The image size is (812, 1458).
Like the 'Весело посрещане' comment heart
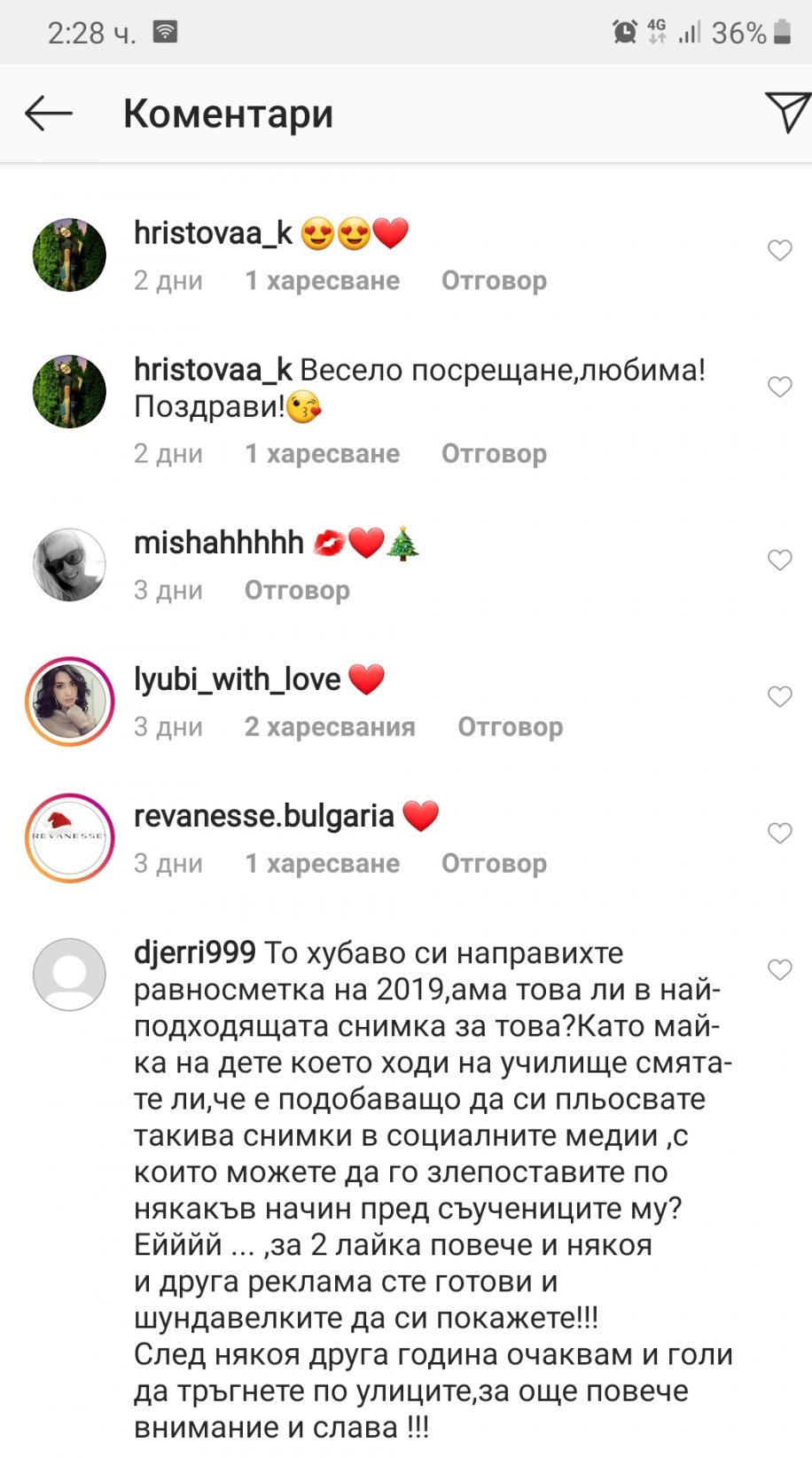[x=779, y=387]
